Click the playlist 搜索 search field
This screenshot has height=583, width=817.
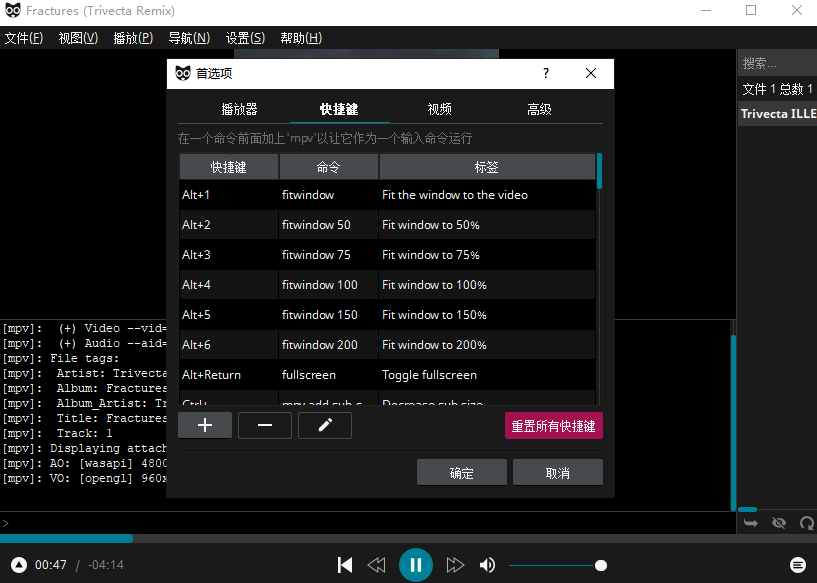777,63
